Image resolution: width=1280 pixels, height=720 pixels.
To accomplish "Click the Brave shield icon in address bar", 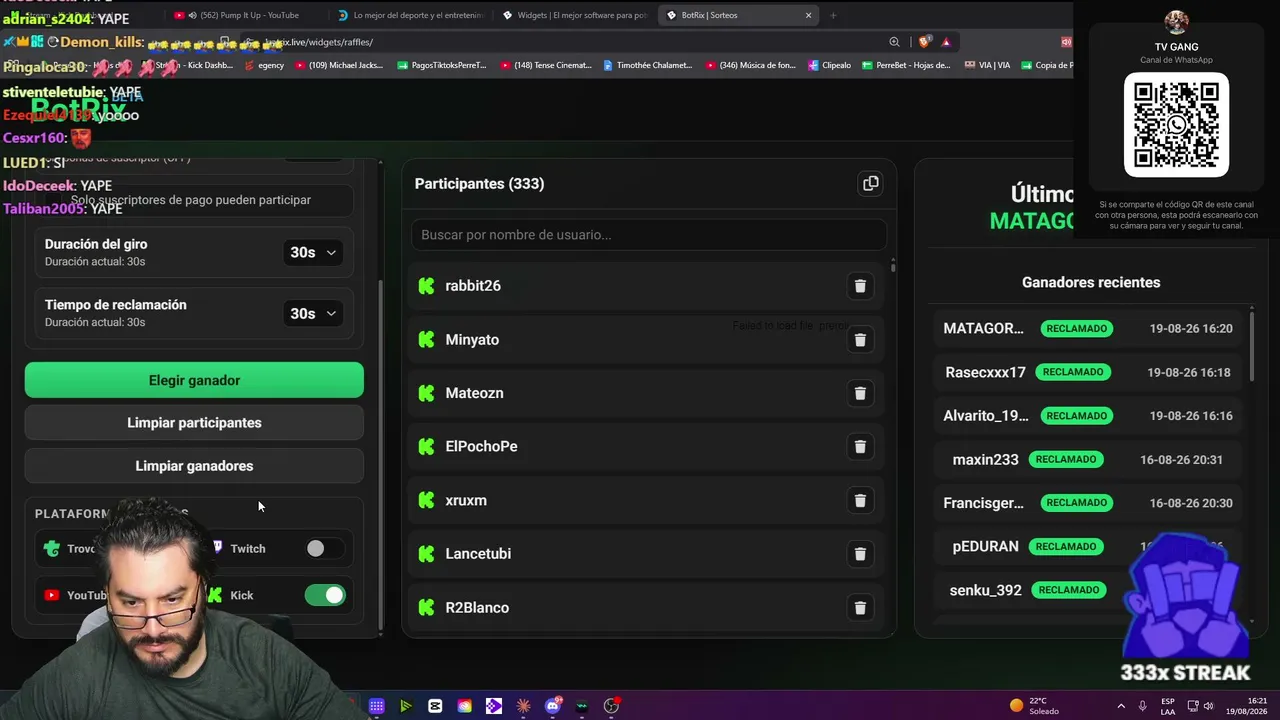I will point(923,42).
